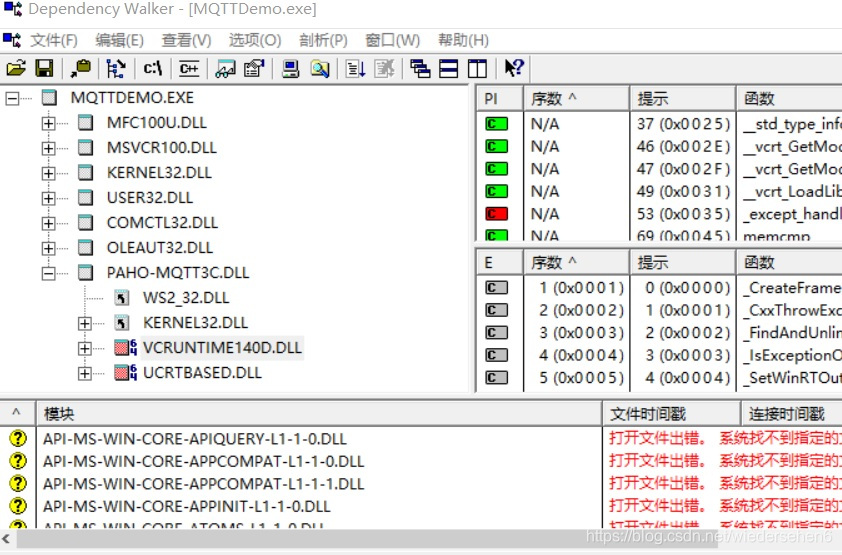Sort module list by 模块 column header
Image resolution: width=842 pixels, height=555 pixels.
pos(319,414)
